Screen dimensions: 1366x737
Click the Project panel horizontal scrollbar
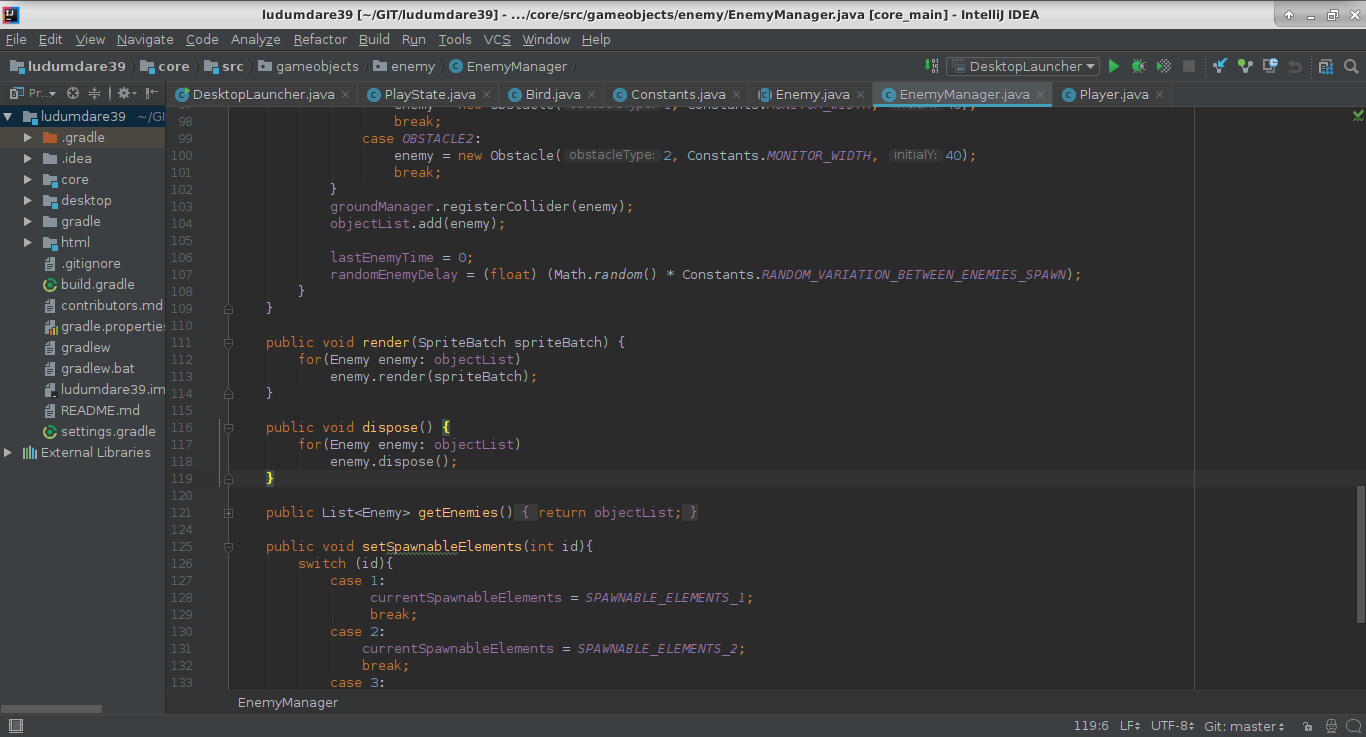click(51, 708)
